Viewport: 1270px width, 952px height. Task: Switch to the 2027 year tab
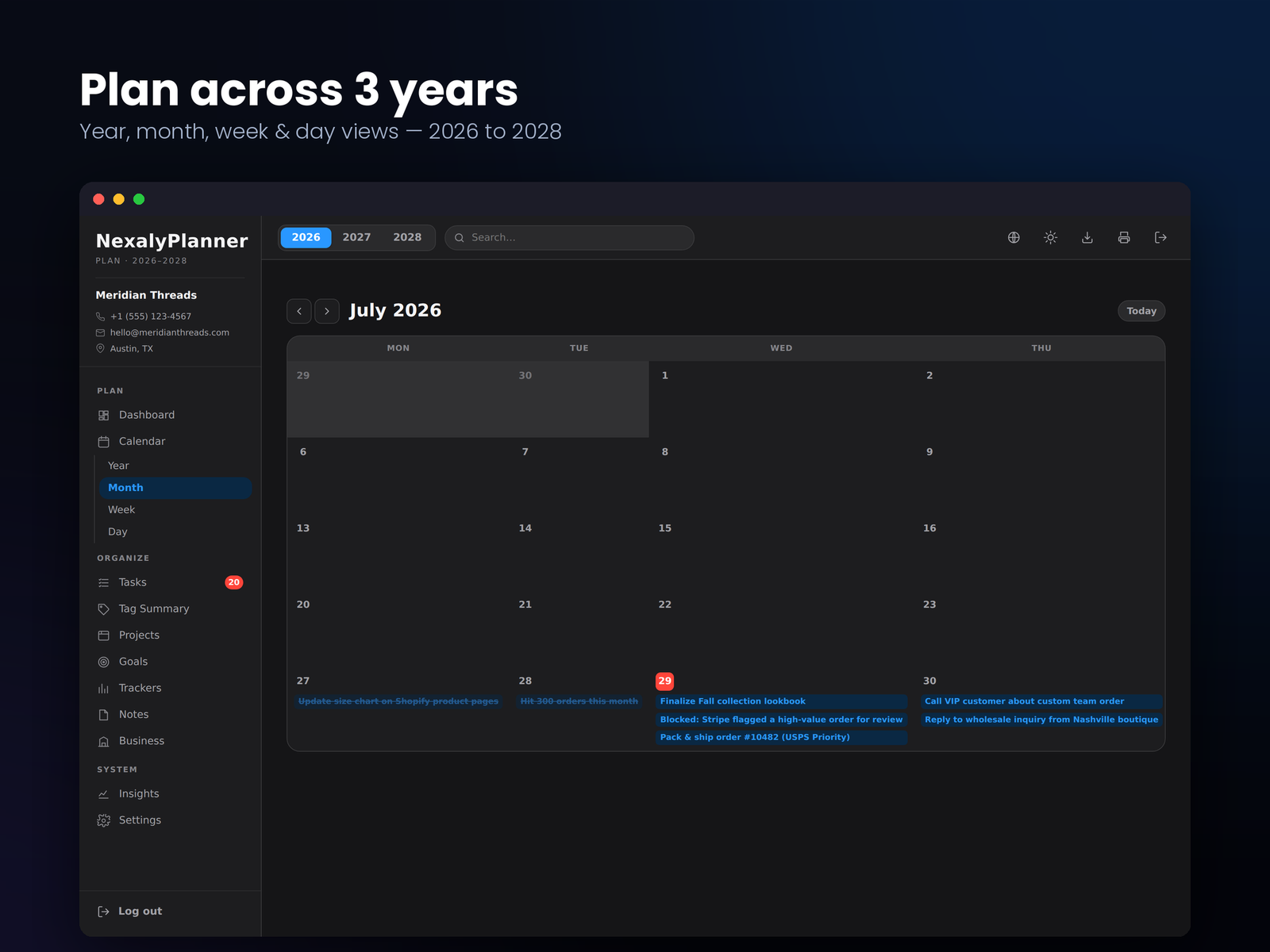[x=356, y=237]
